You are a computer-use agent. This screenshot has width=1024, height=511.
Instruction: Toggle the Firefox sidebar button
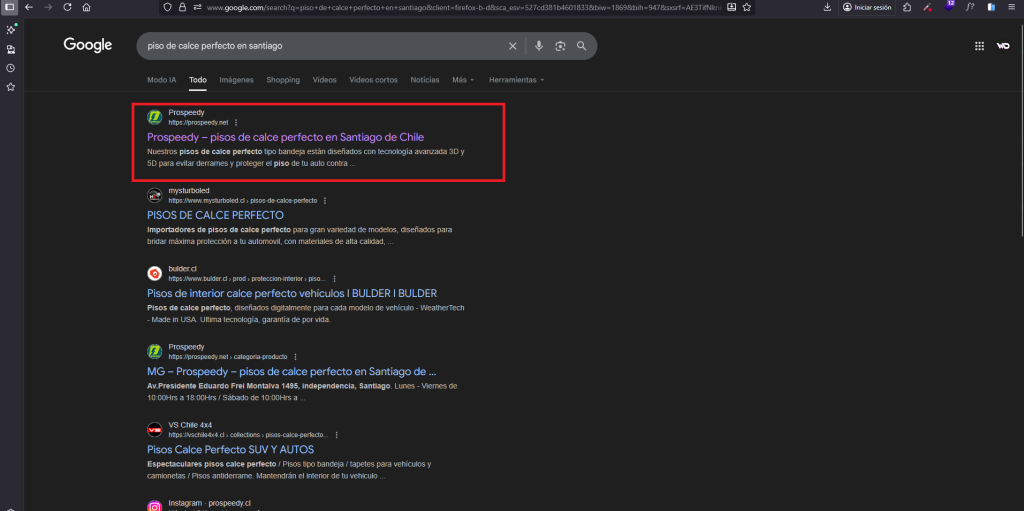point(10,7)
